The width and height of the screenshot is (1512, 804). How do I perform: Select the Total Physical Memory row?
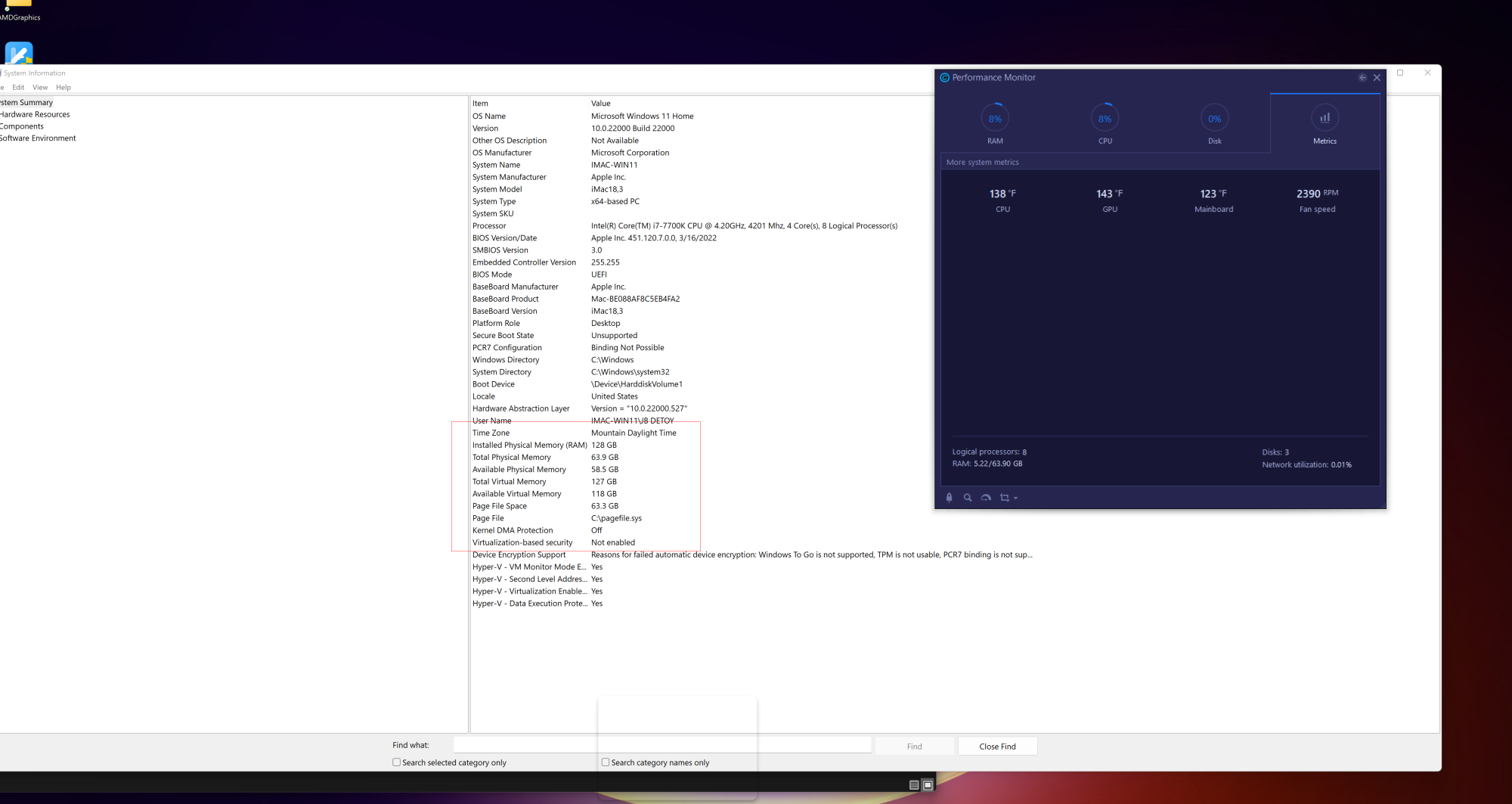[546, 458]
